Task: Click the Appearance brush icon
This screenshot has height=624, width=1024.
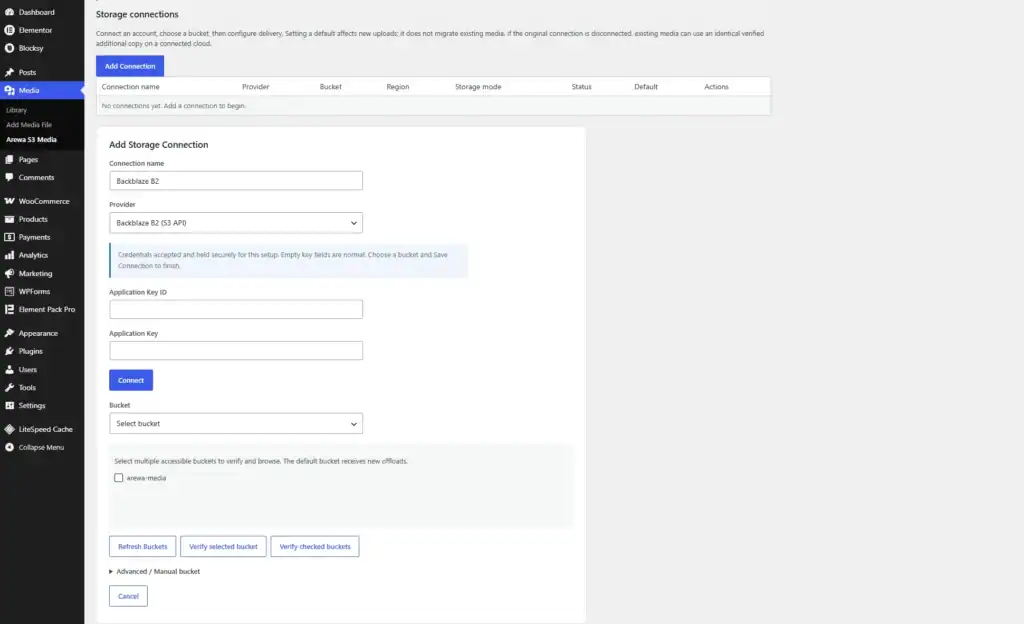Action: click(9, 333)
